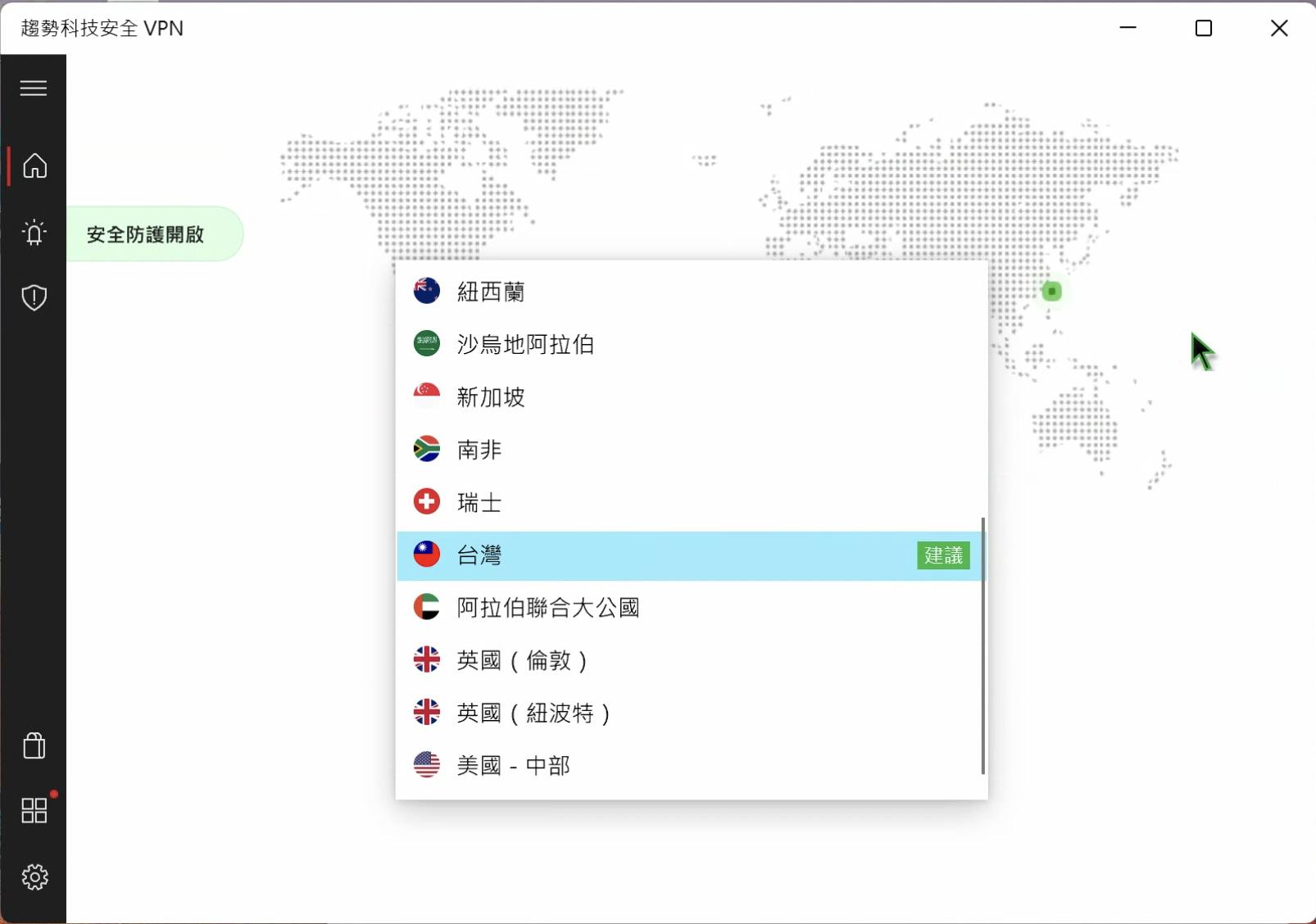
Task: Click the 安全防護開啟 status pill
Action: tap(154, 234)
